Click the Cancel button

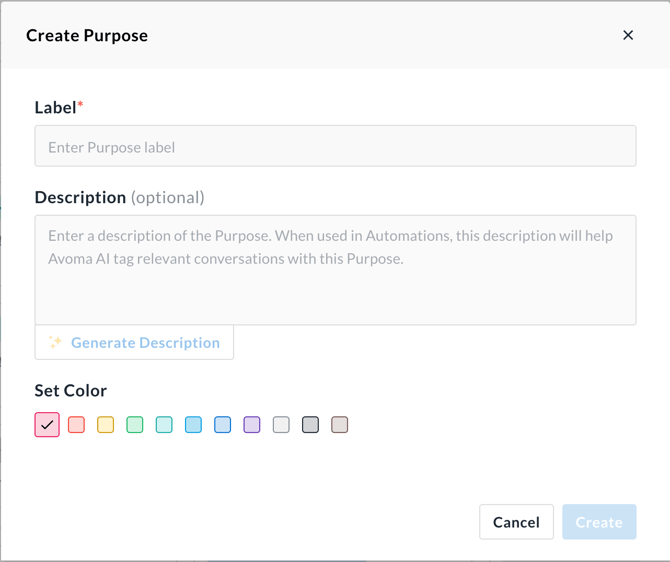point(516,522)
